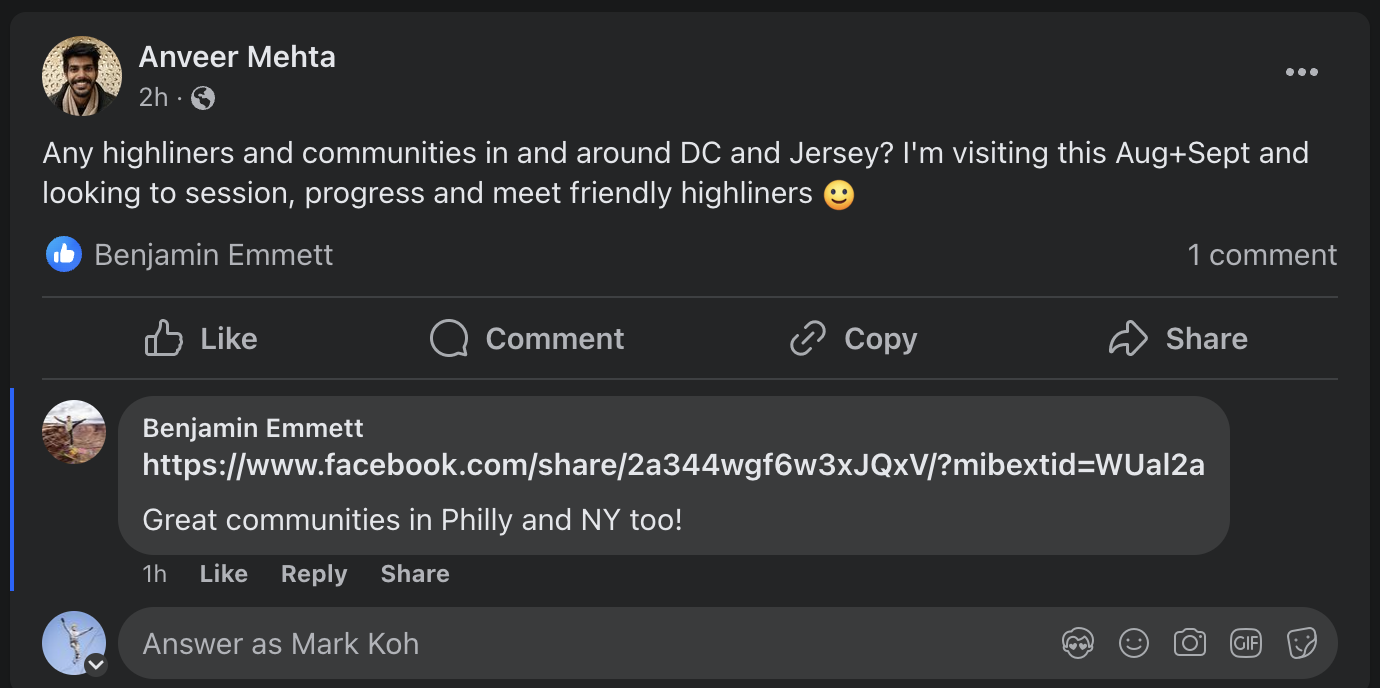1380x688 pixels.
Task: Open the shared facebook.com link in the comment
Action: pyautogui.click(x=673, y=465)
